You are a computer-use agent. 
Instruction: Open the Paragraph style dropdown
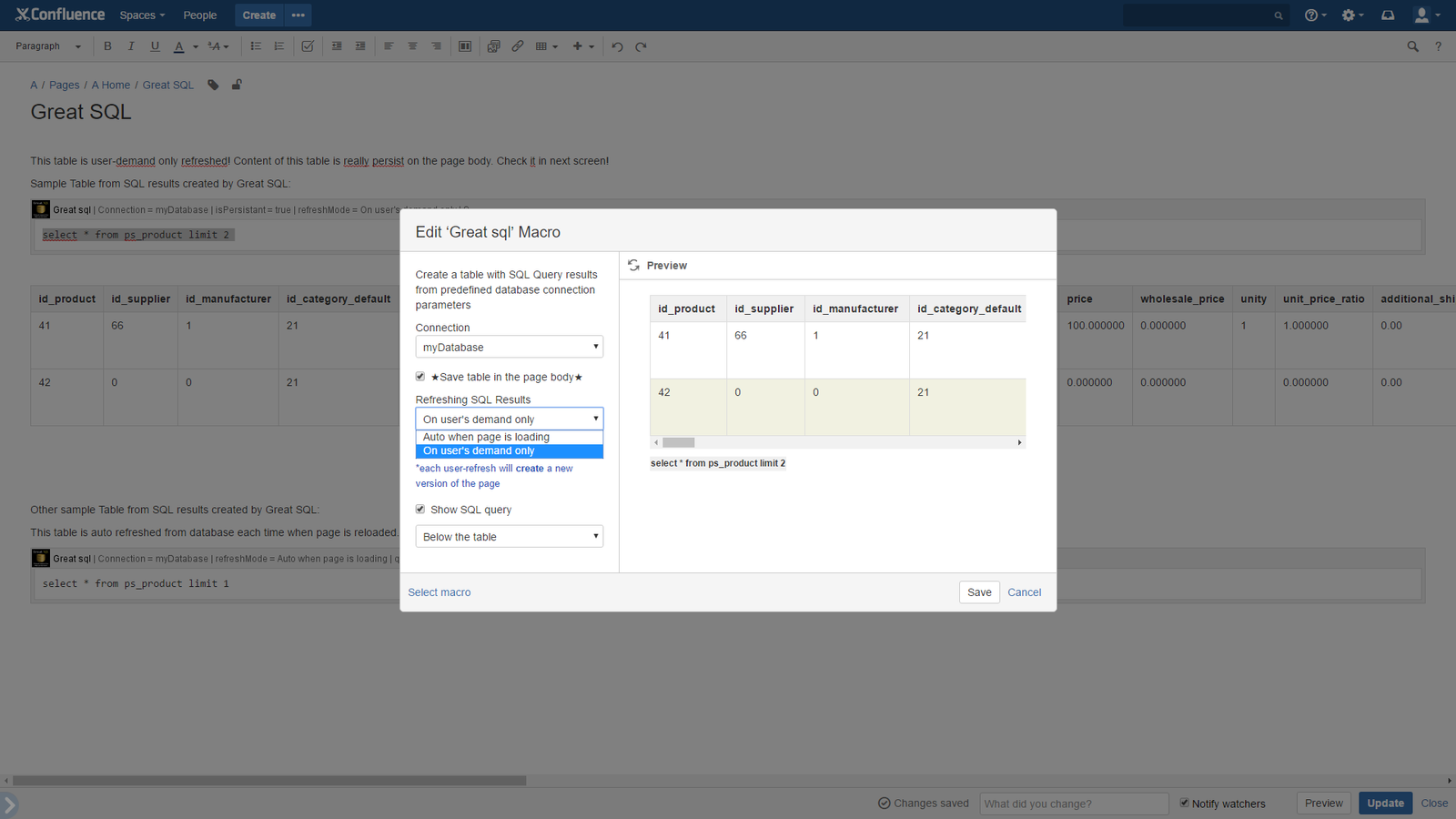tap(48, 46)
